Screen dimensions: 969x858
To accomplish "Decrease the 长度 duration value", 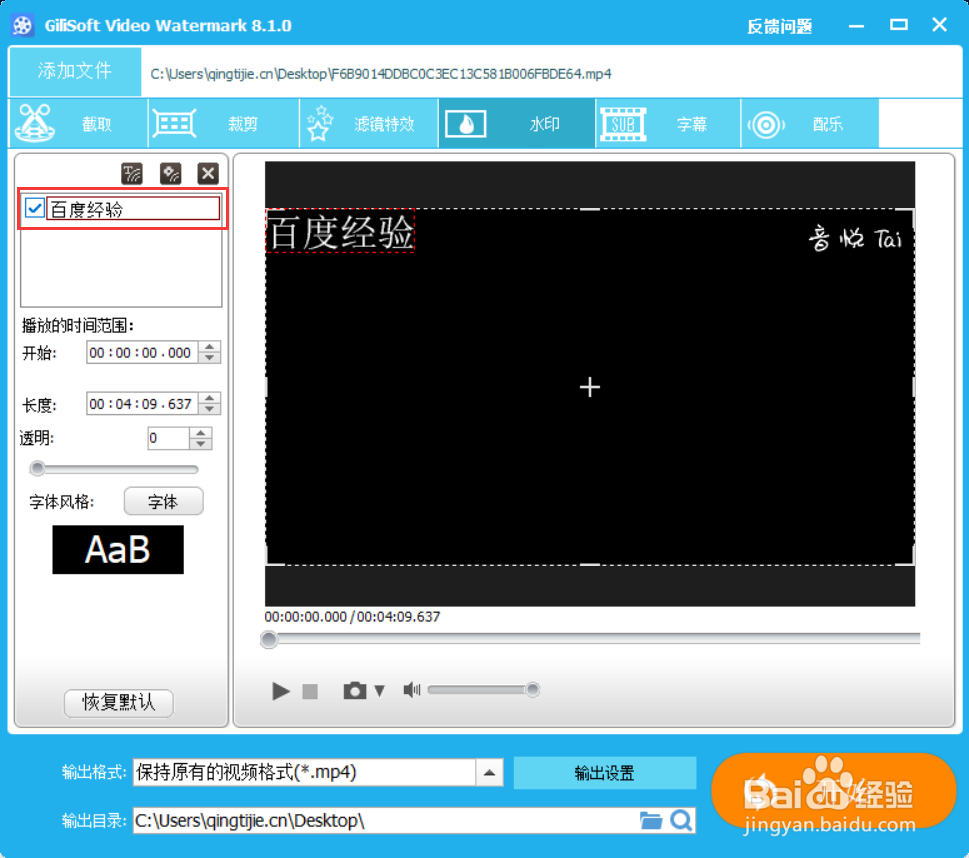I will tap(210, 409).
